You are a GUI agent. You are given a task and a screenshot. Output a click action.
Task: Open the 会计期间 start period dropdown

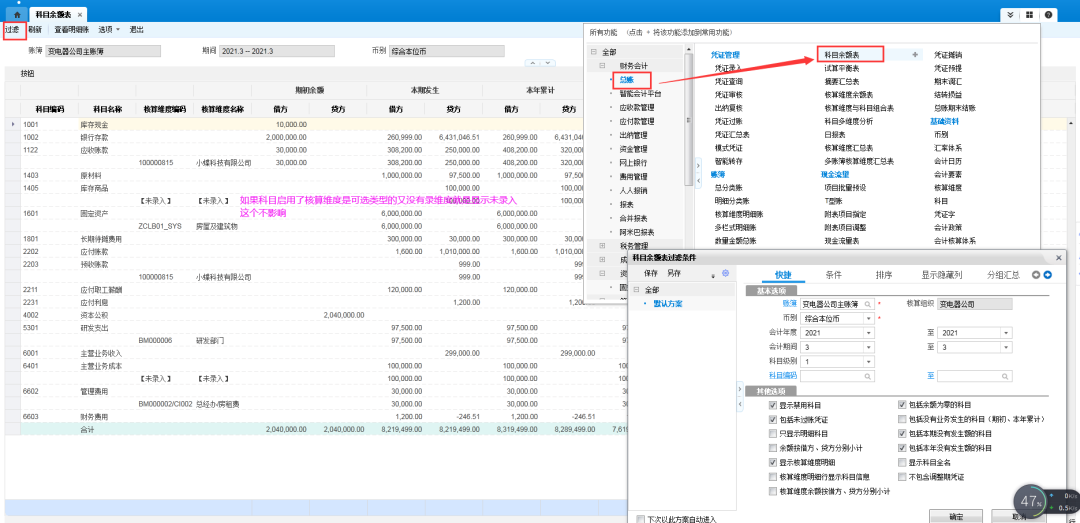pyautogui.click(x=869, y=347)
